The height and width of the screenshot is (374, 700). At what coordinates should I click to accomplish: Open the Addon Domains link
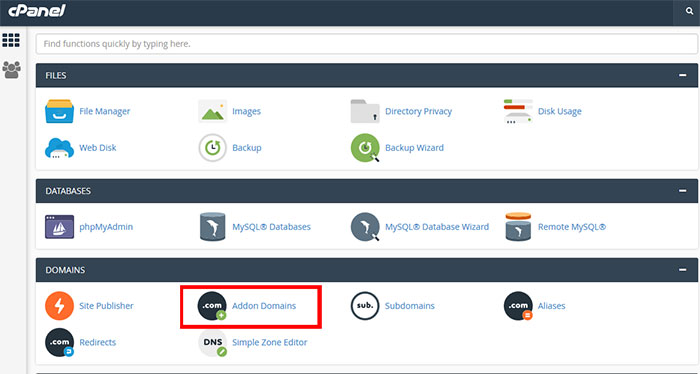tap(264, 306)
